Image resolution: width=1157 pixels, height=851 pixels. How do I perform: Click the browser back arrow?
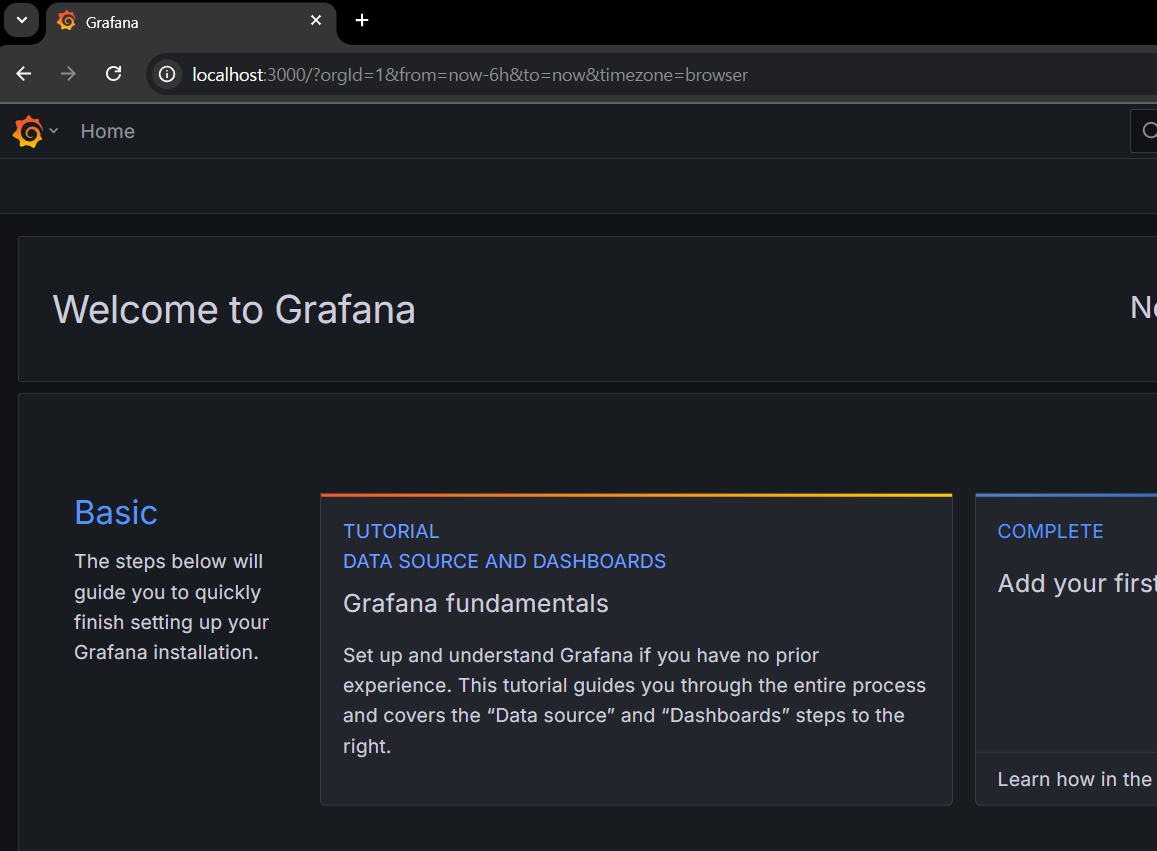(24, 74)
